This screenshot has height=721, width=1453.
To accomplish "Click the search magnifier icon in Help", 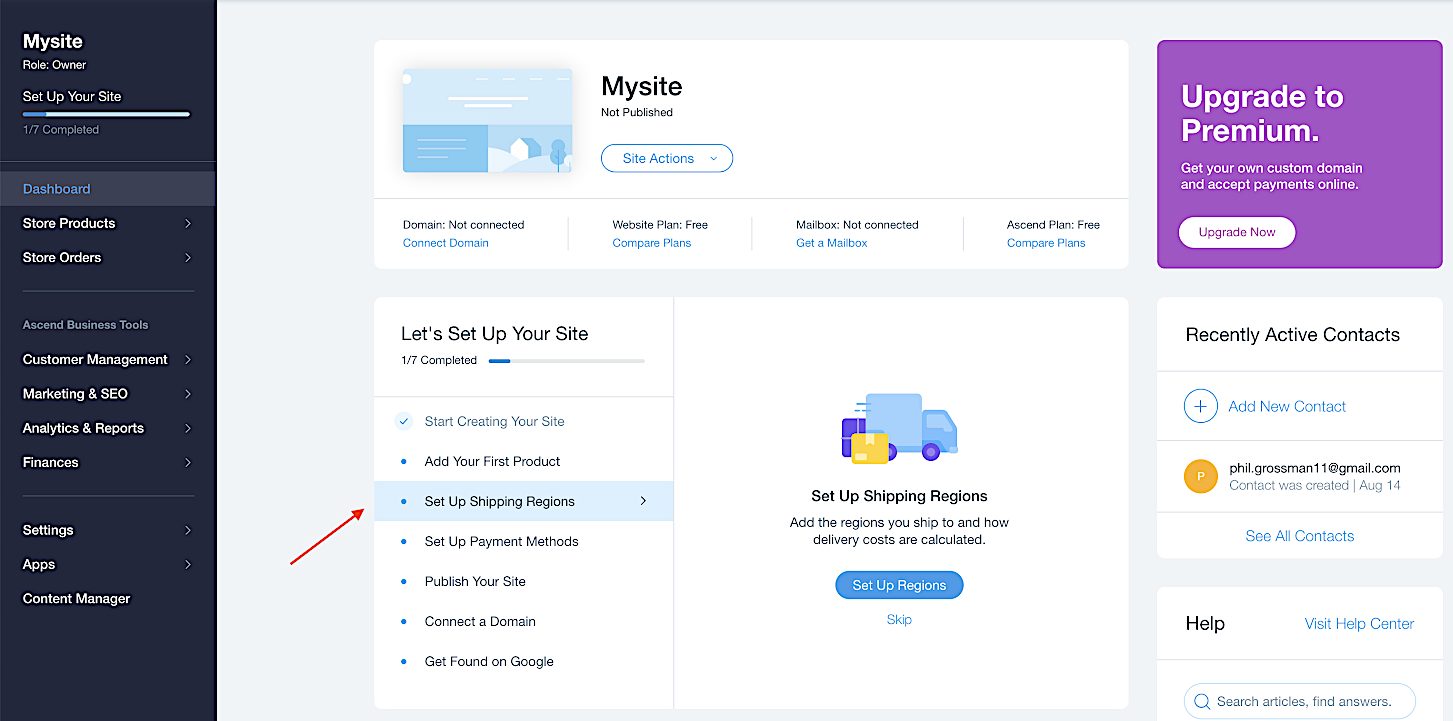I will [x=1201, y=701].
